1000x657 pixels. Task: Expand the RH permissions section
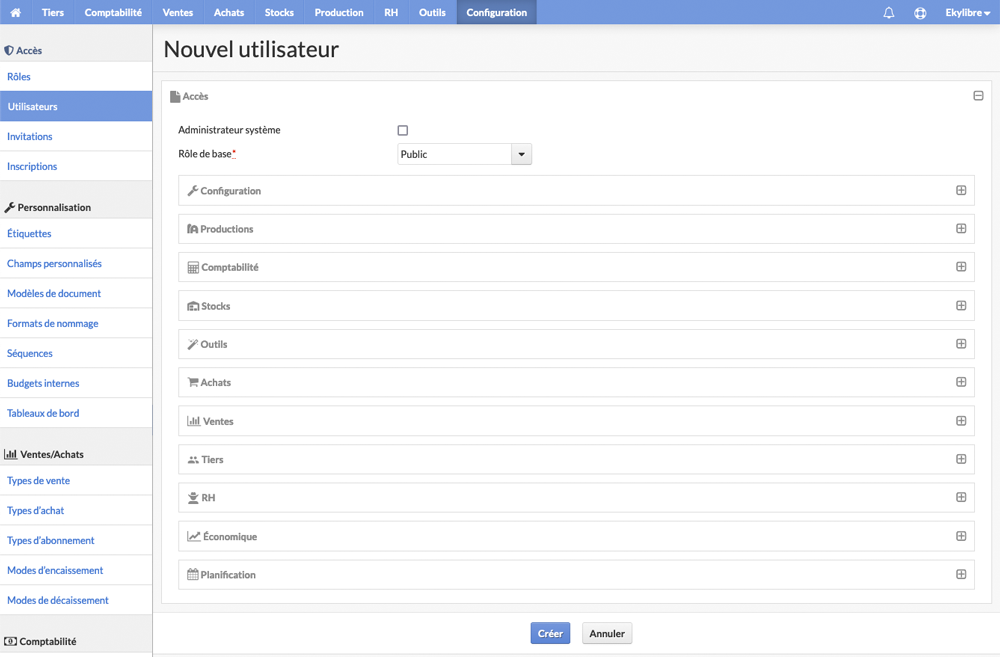click(x=961, y=497)
